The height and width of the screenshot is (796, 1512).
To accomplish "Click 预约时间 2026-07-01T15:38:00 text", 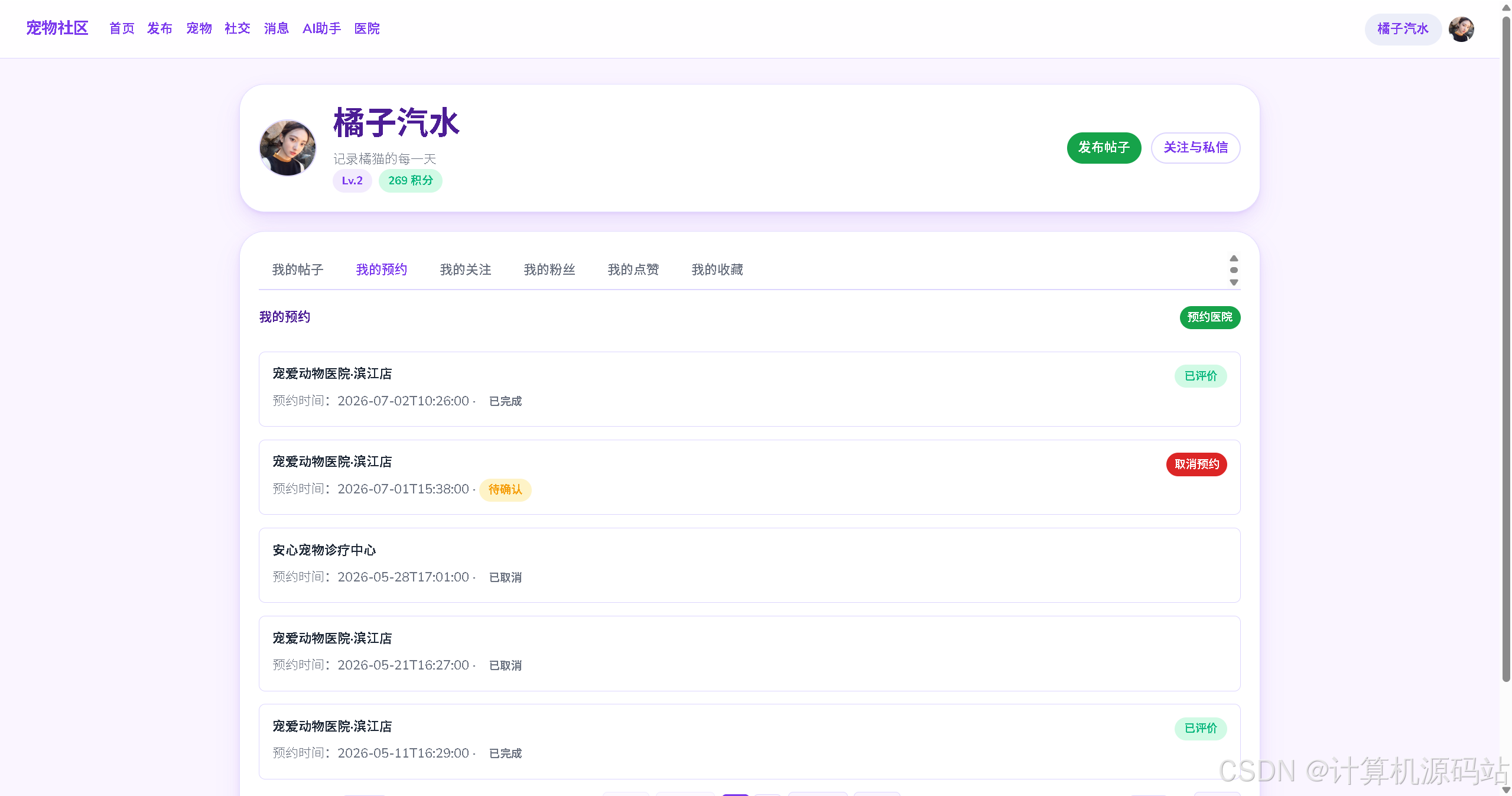I will (371, 489).
